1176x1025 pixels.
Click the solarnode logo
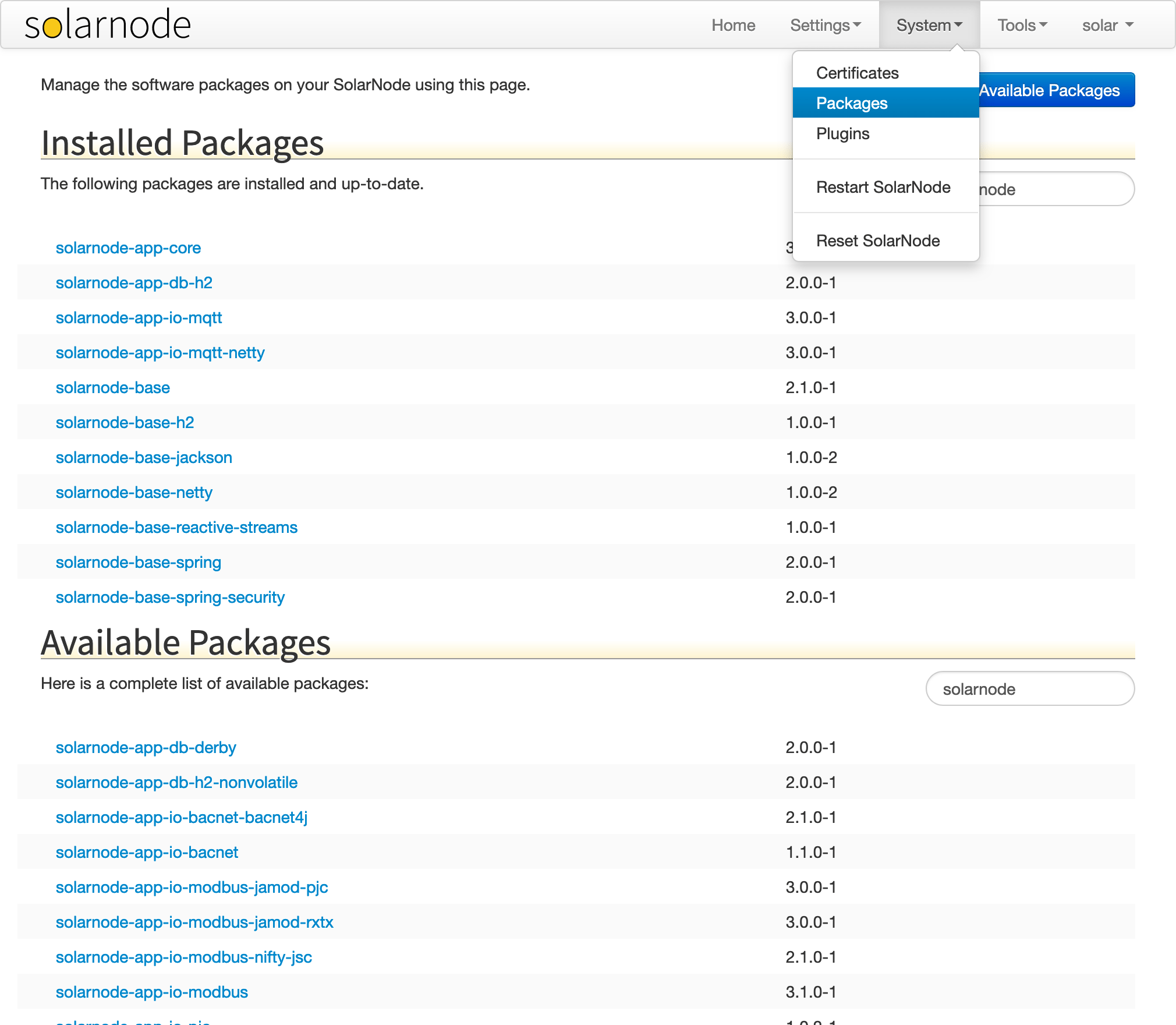(108, 25)
